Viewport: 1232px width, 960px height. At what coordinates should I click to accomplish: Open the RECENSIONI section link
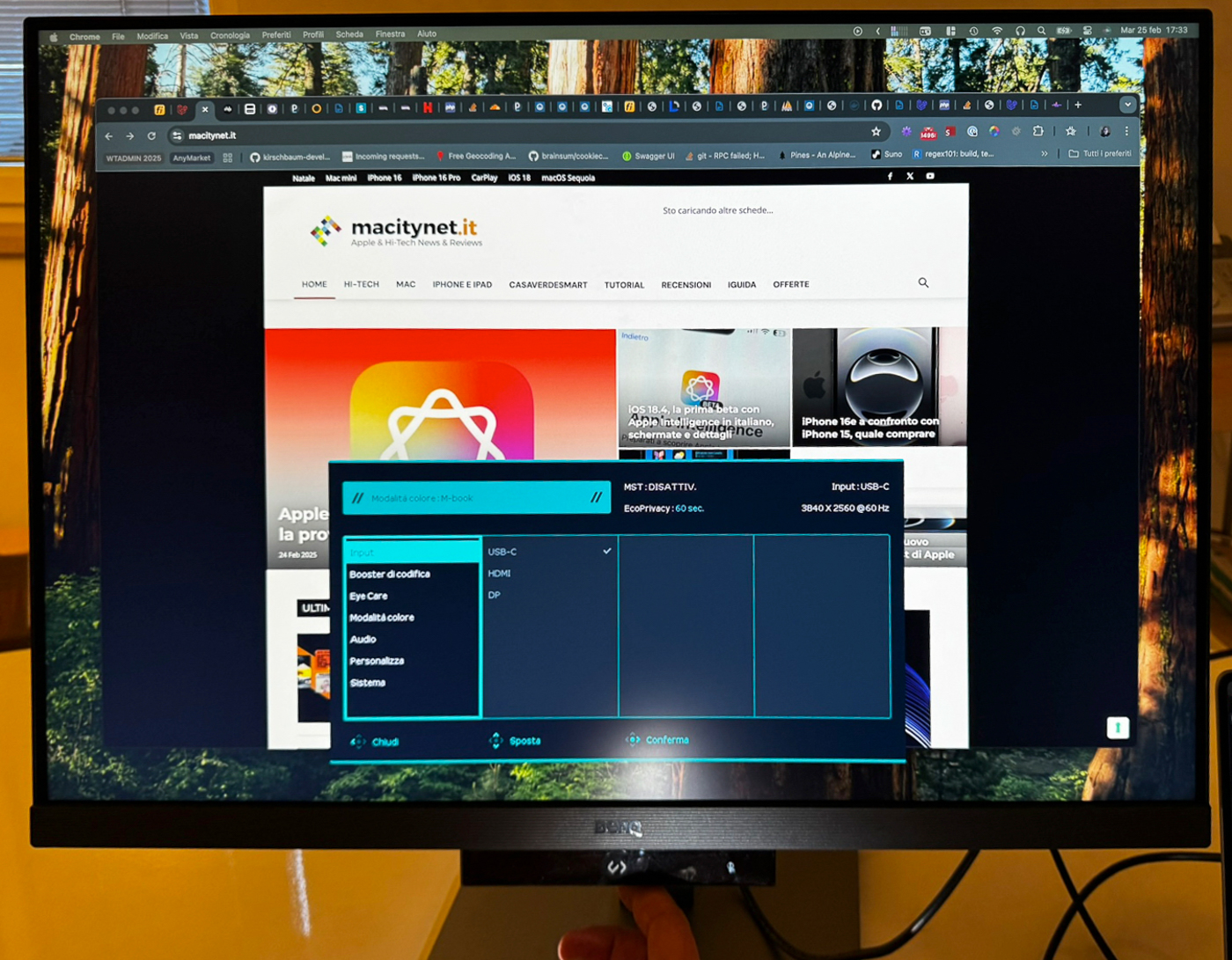pos(686,285)
